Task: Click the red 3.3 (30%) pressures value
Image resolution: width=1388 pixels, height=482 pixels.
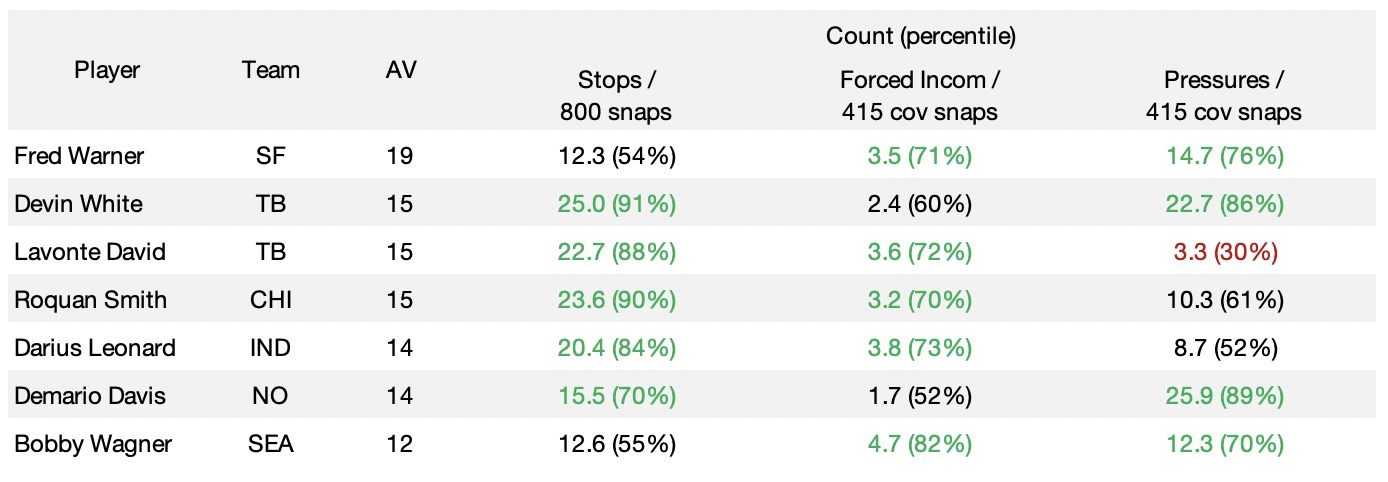Action: coord(1223,252)
